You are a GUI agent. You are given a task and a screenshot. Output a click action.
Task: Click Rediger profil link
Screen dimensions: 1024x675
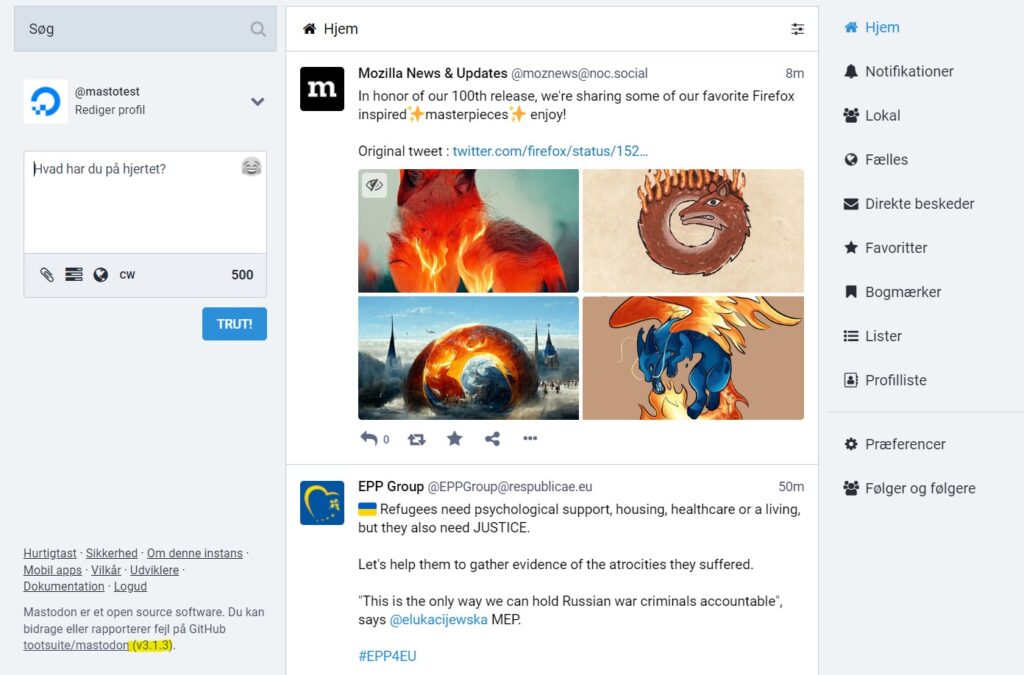tap(110, 110)
